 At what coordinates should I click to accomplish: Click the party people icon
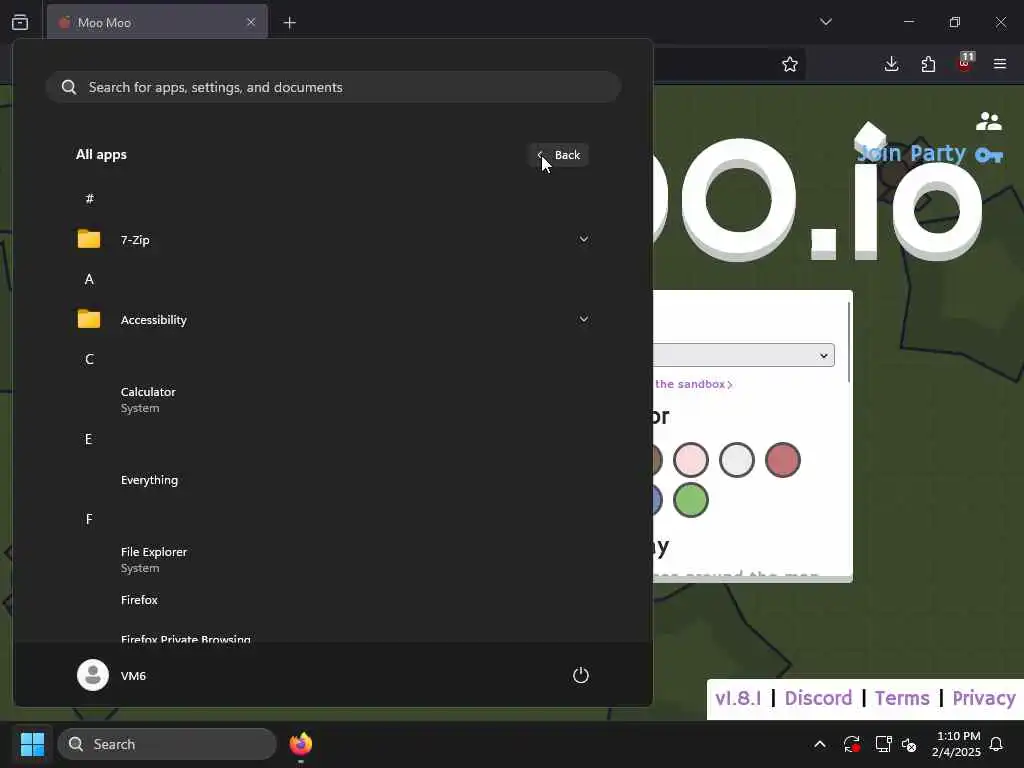(989, 121)
